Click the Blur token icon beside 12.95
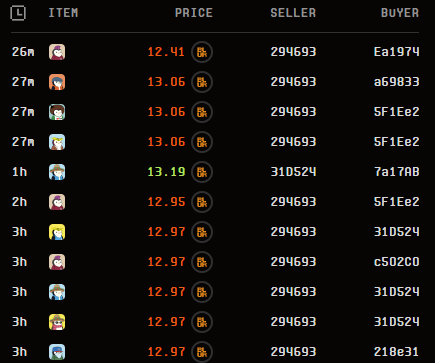Viewport: 435px width, 363px height. (202, 202)
